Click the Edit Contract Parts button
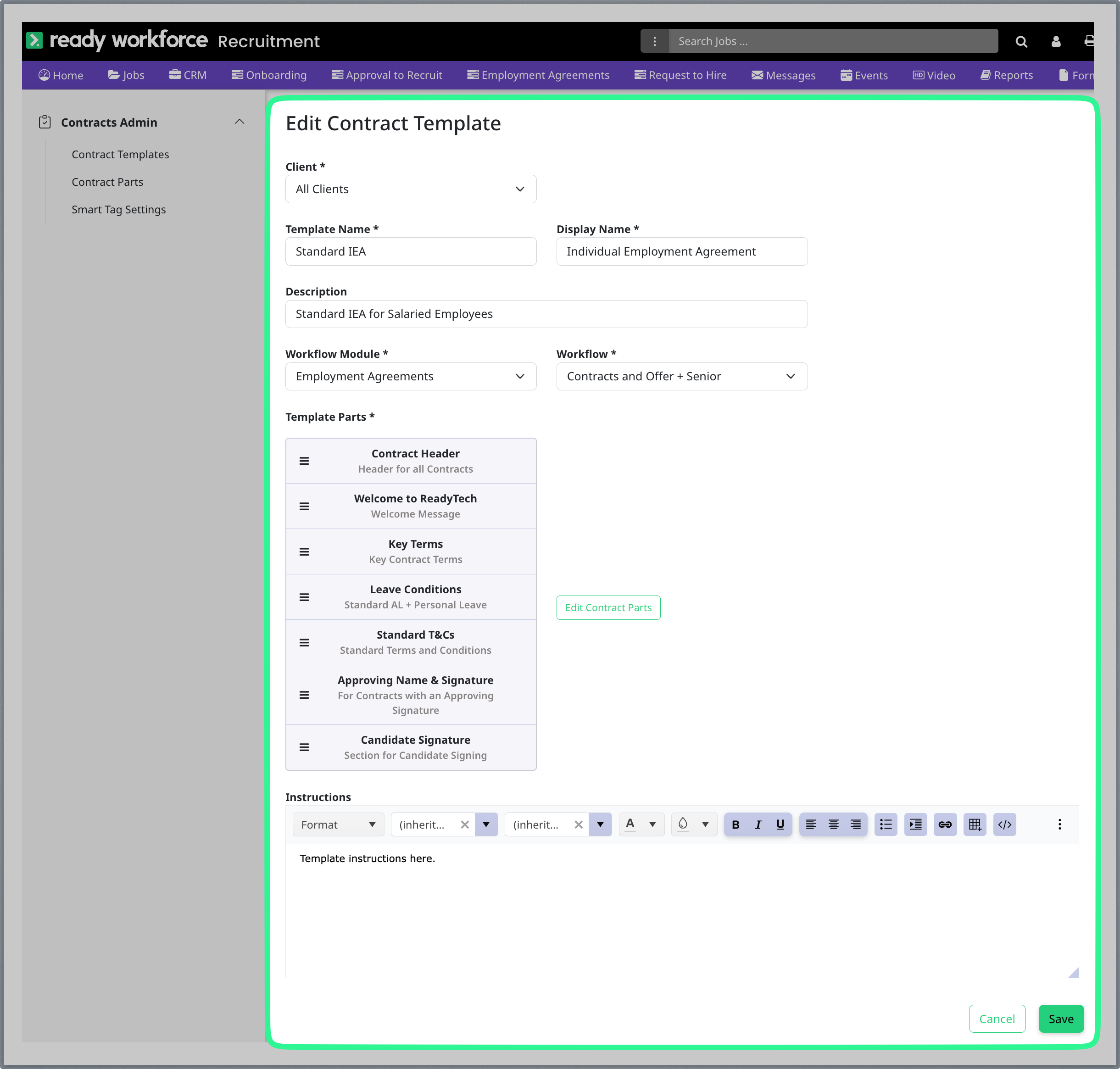 pyautogui.click(x=608, y=607)
